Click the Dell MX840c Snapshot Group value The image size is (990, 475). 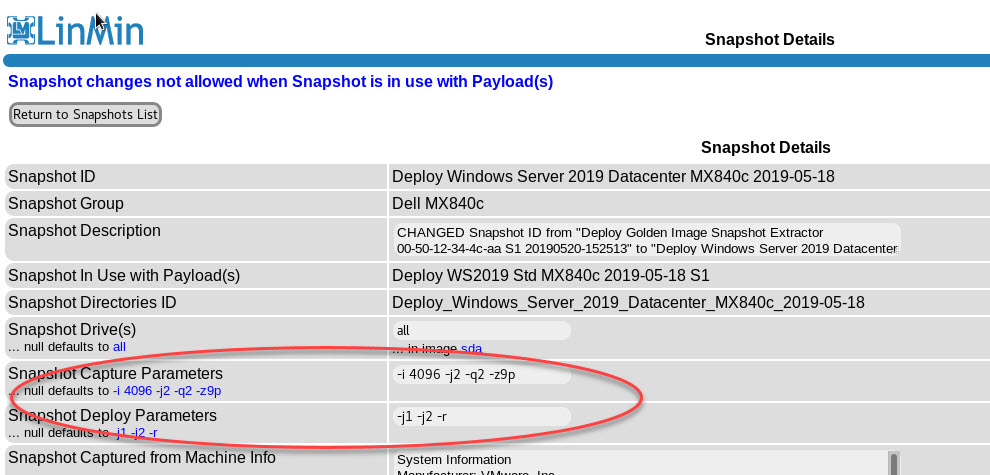click(438, 204)
